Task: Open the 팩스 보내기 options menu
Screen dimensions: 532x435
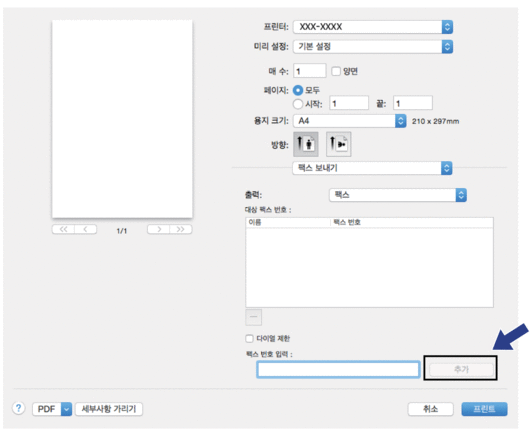Action: point(372,168)
